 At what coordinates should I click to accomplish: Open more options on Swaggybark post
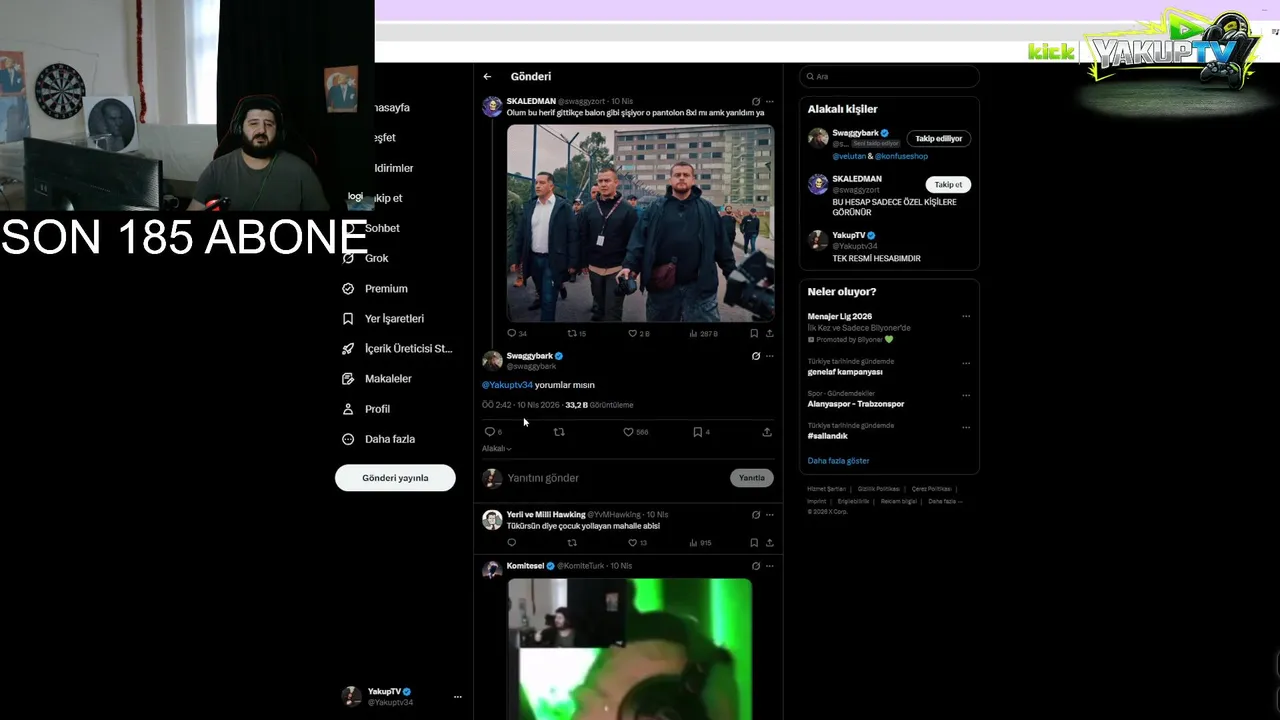pyautogui.click(x=769, y=355)
